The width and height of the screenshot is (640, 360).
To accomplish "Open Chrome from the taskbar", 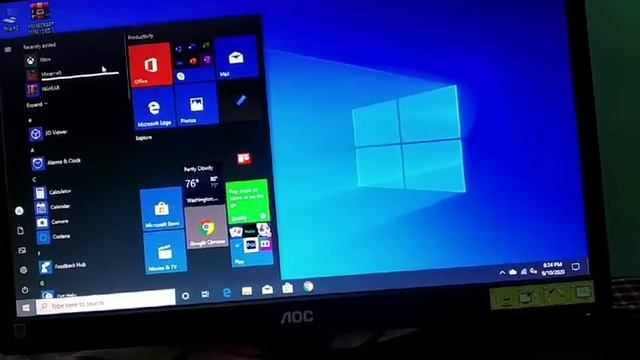I will [308, 287].
